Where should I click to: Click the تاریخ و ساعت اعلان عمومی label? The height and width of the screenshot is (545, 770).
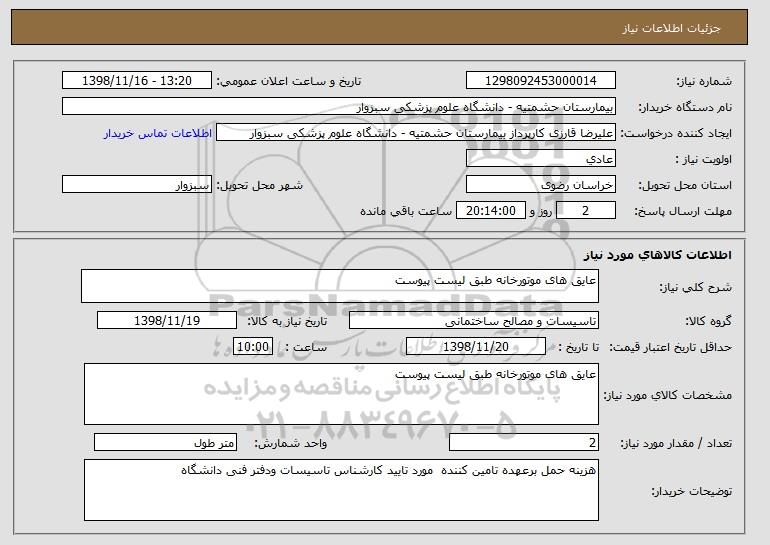(x=289, y=81)
